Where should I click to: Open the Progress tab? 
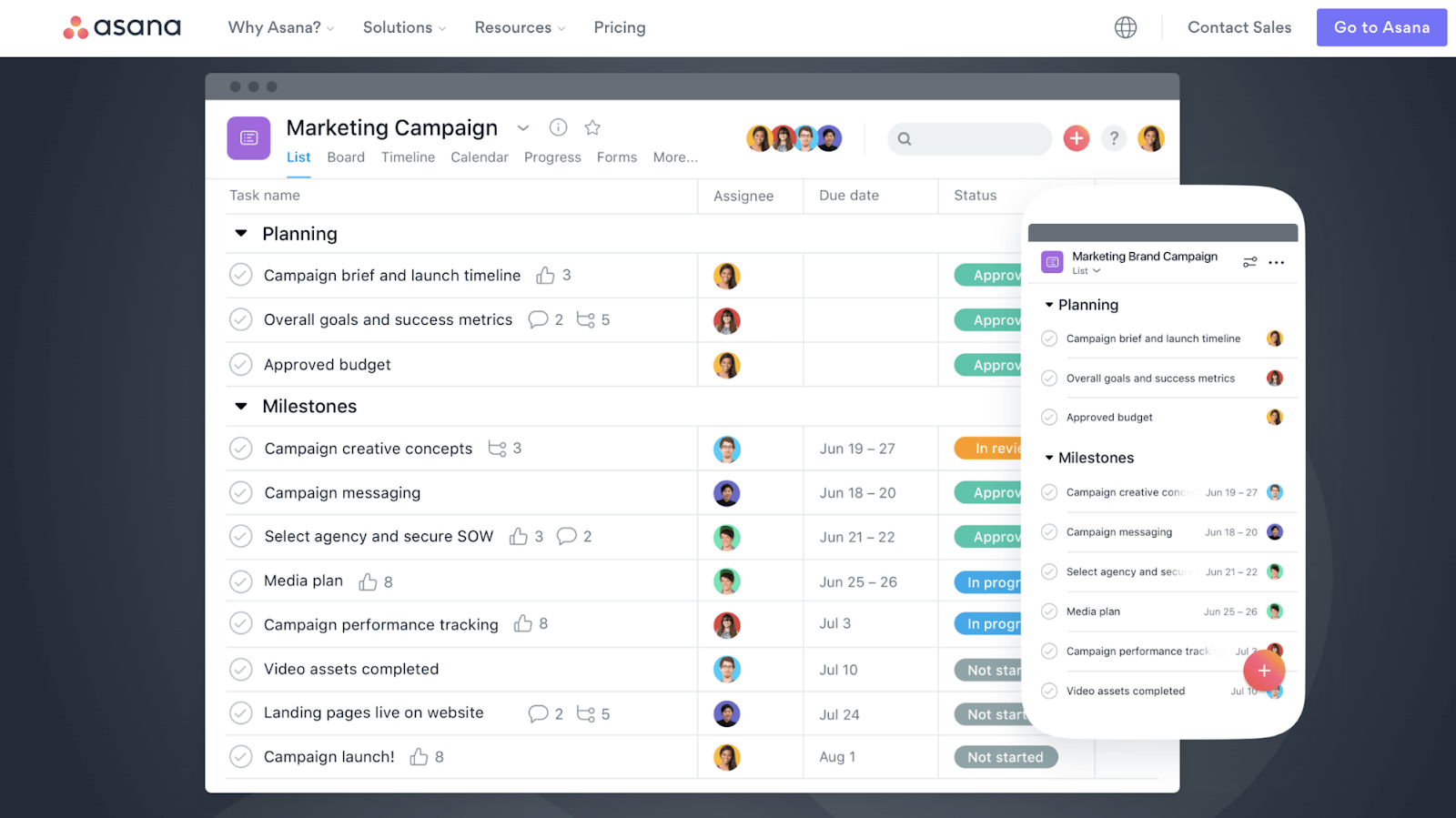point(552,157)
